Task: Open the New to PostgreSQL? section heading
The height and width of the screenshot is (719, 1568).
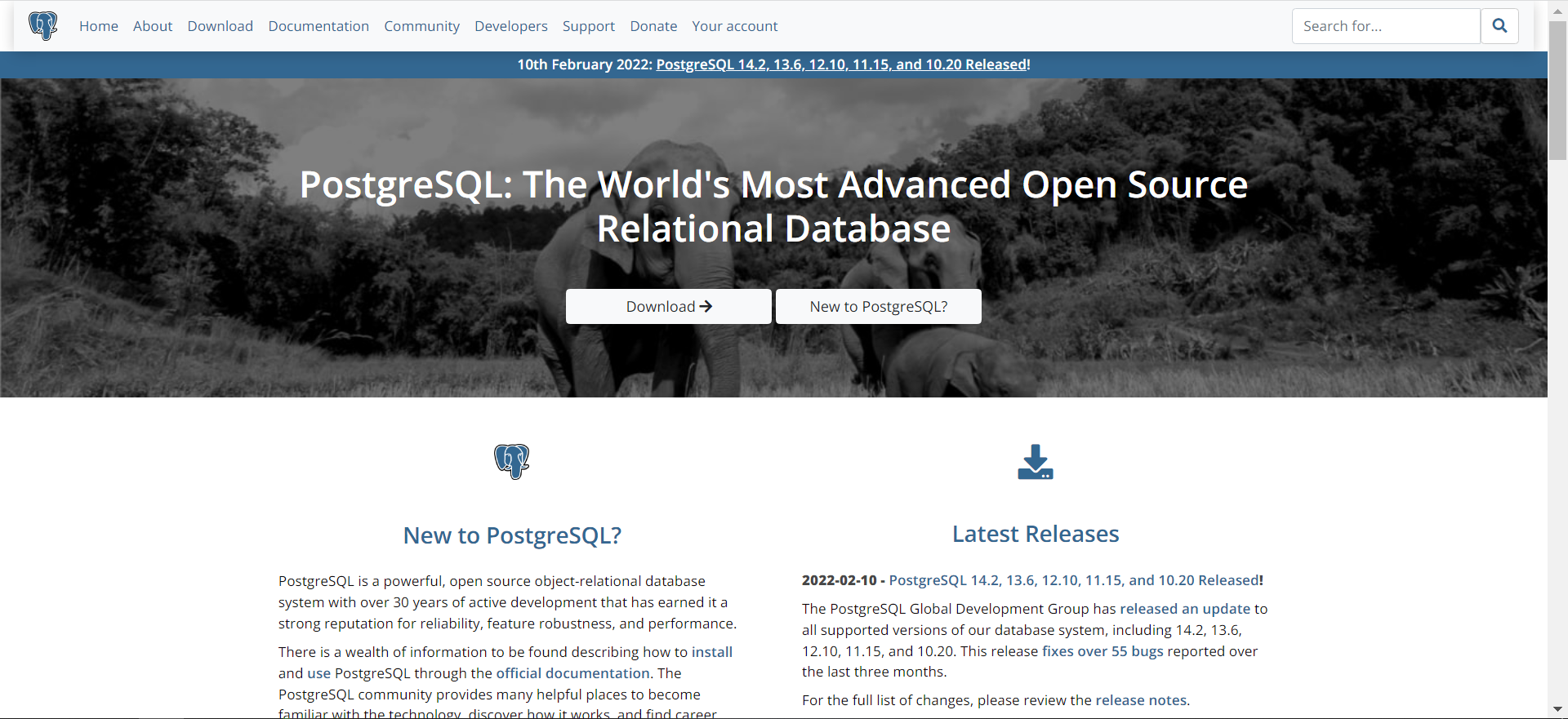Action: [512, 535]
